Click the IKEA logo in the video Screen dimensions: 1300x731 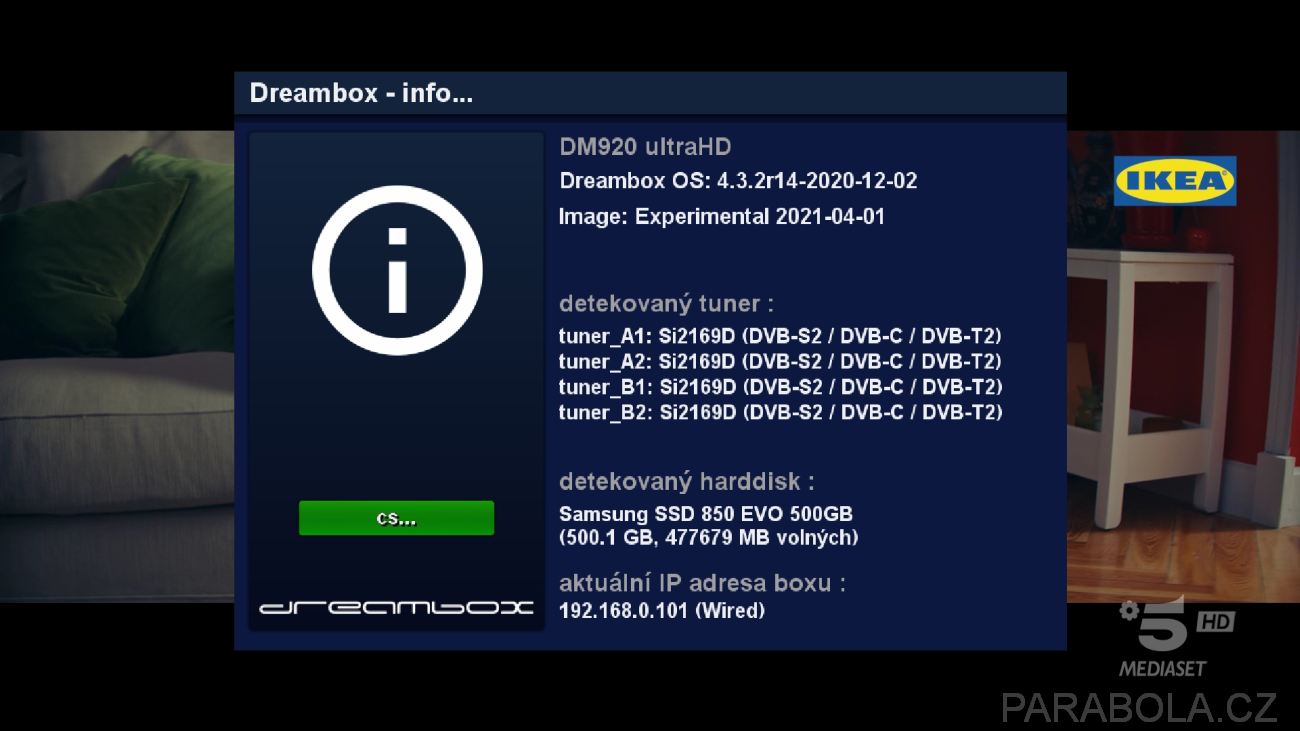coord(1175,181)
